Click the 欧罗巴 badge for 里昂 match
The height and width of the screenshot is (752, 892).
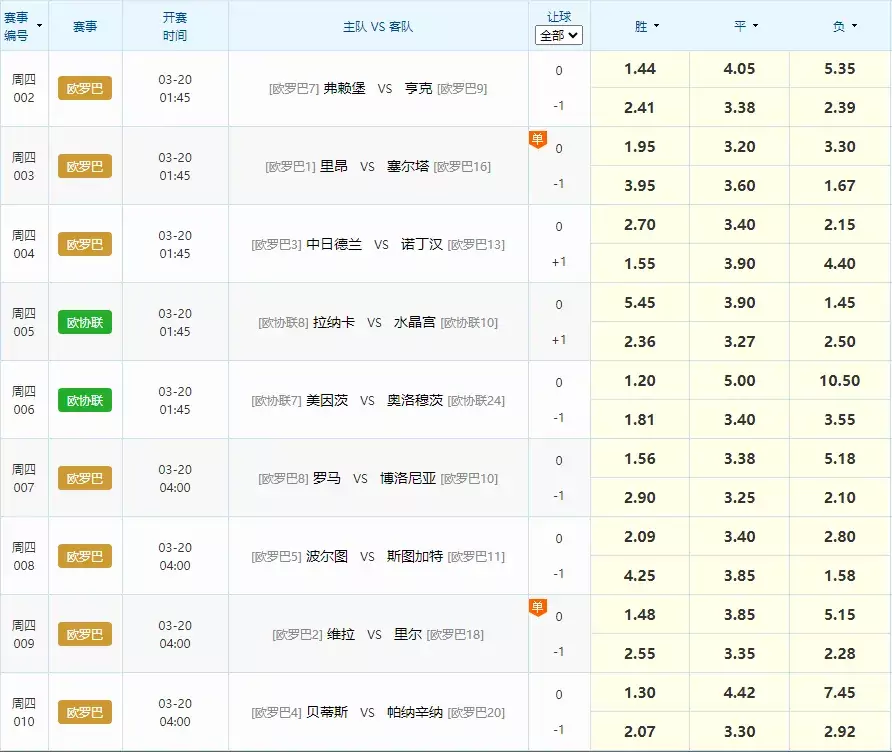click(85, 166)
